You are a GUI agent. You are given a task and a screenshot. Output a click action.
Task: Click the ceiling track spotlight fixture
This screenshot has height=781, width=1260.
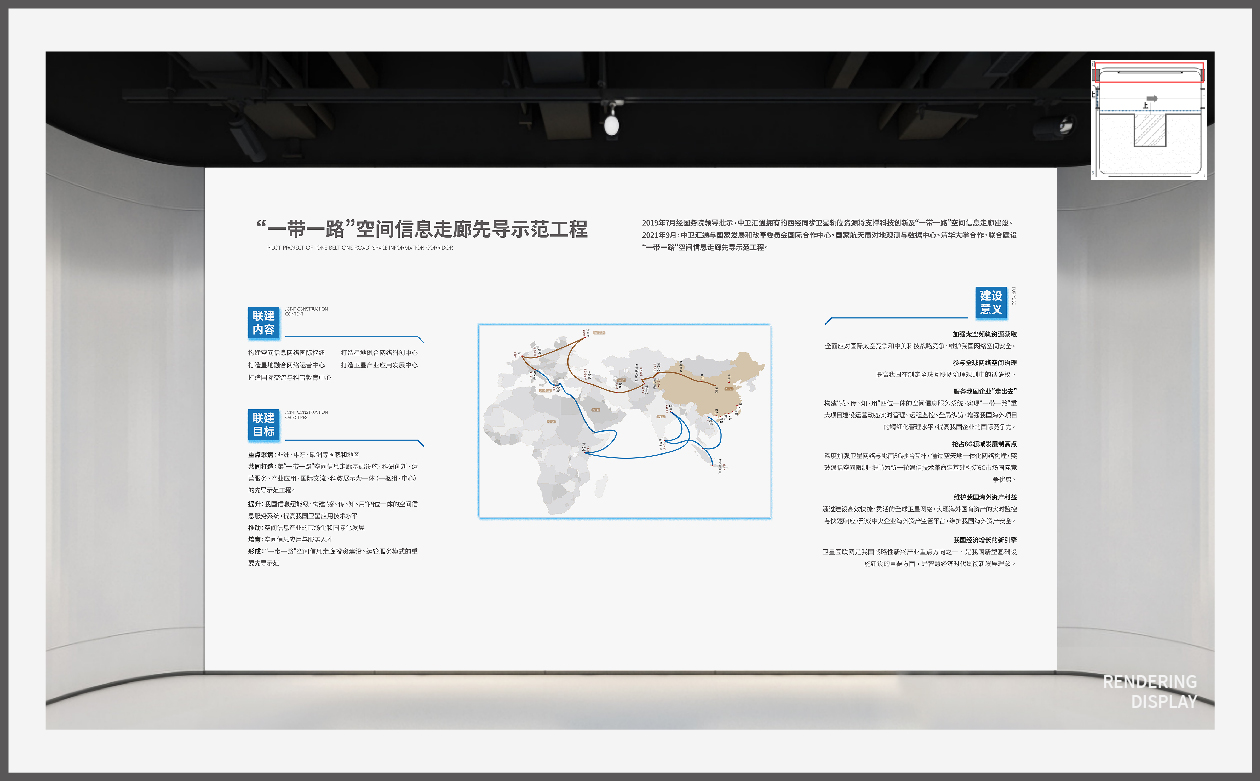(611, 120)
